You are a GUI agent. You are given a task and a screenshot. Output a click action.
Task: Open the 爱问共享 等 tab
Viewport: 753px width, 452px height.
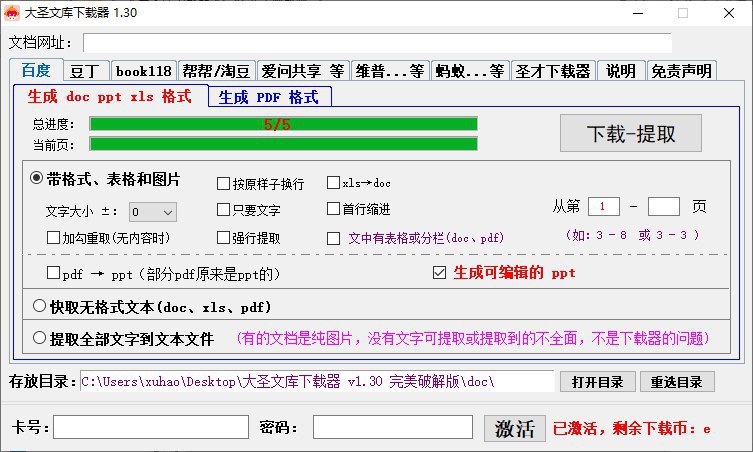point(303,72)
